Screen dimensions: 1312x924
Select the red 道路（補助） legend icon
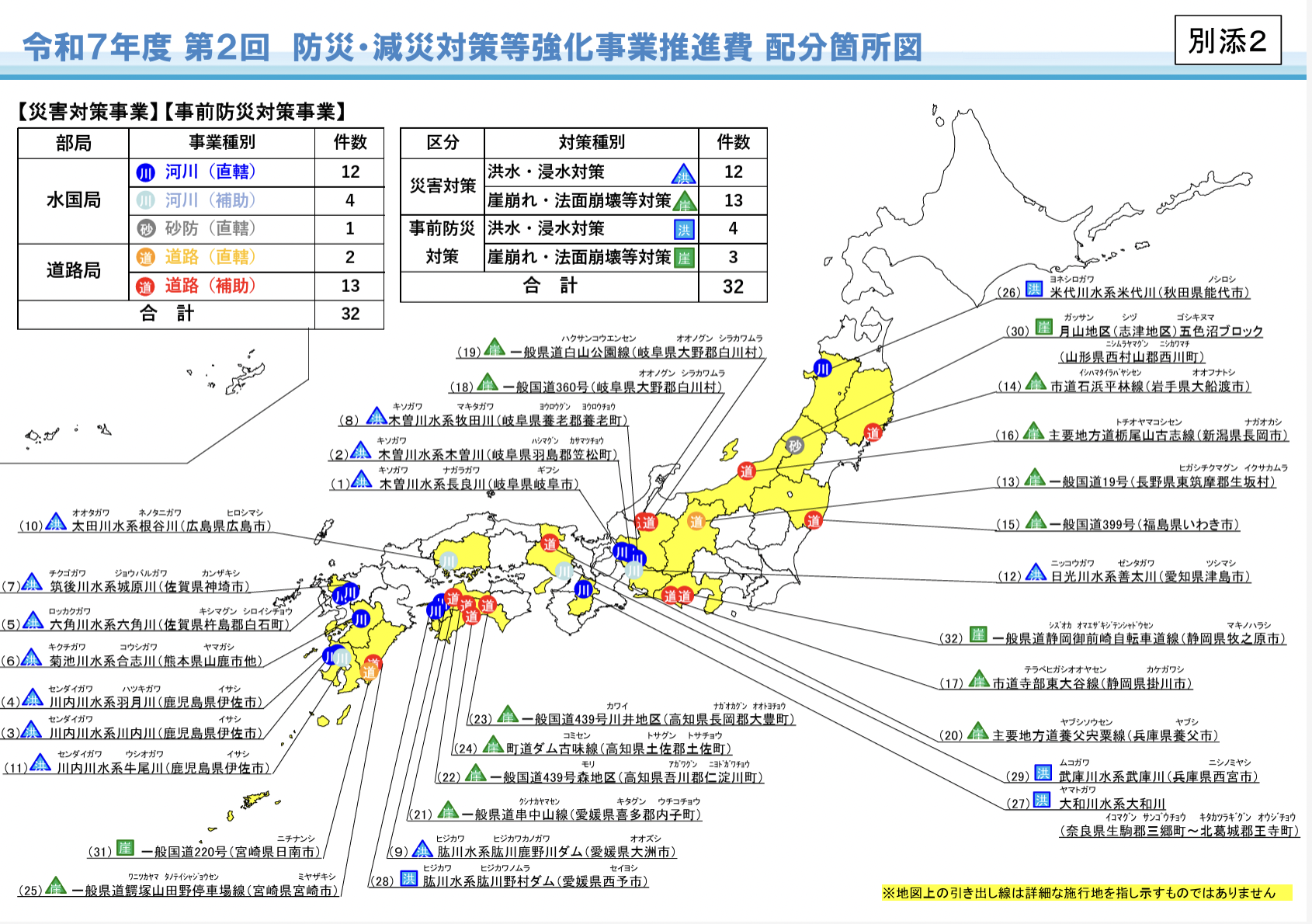[145, 286]
